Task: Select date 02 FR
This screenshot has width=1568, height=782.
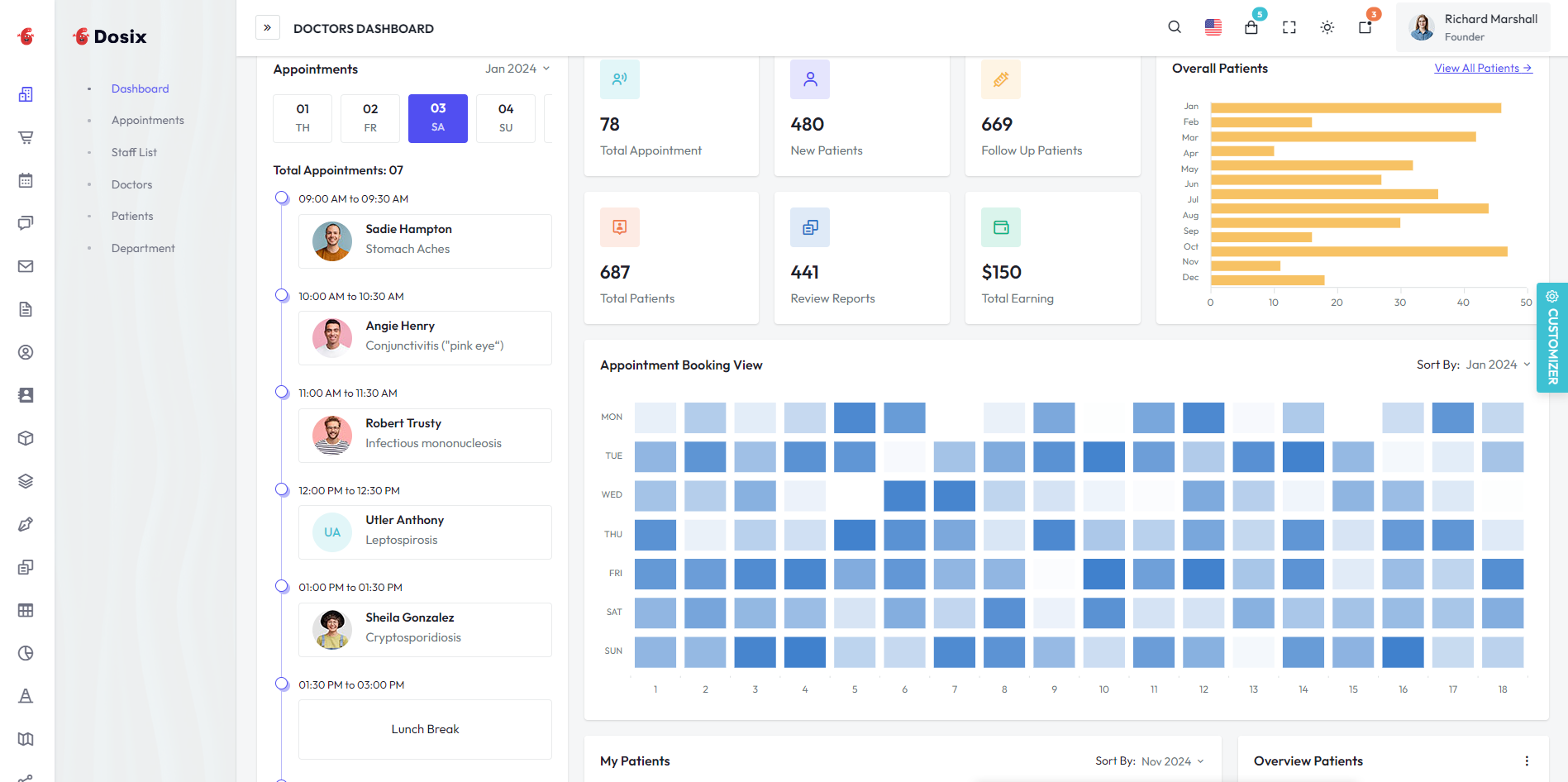Action: (370, 118)
